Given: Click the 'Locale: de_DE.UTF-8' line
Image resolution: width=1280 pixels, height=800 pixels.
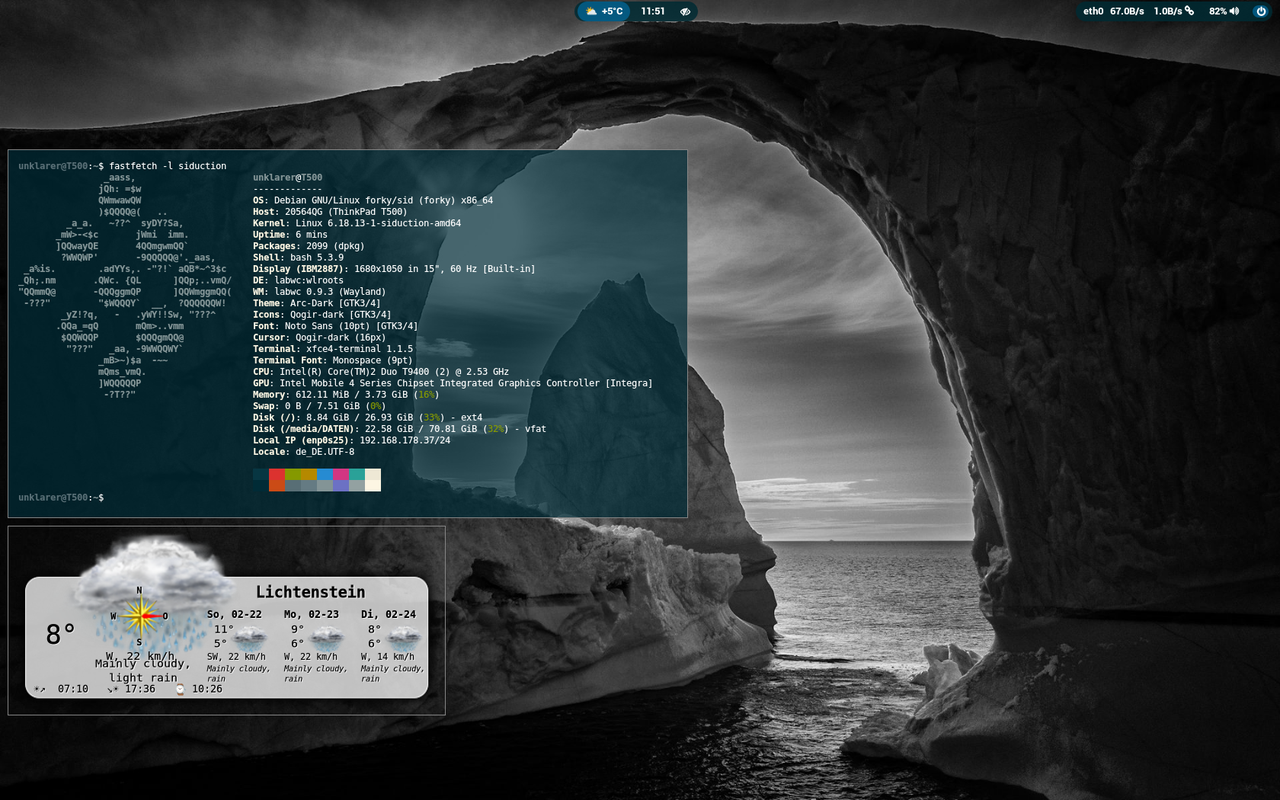Looking at the screenshot, I should pyautogui.click(x=304, y=452).
